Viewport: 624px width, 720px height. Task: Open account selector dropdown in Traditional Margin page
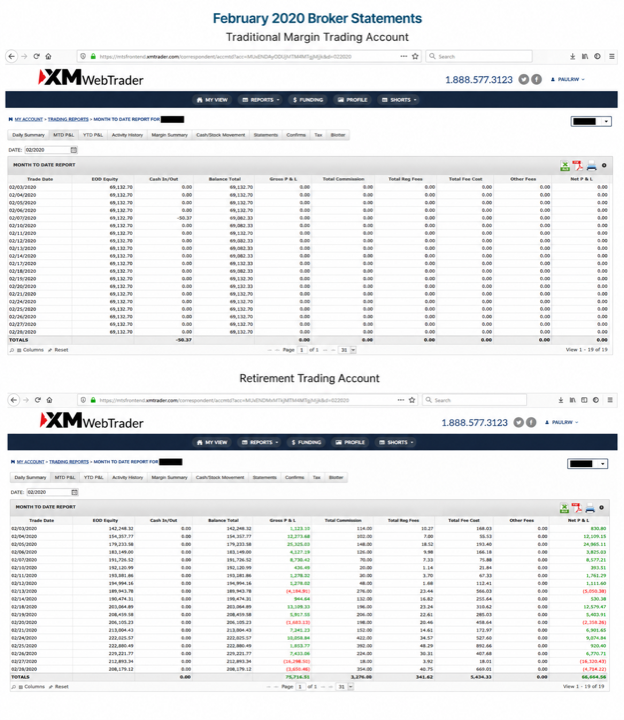(591, 121)
